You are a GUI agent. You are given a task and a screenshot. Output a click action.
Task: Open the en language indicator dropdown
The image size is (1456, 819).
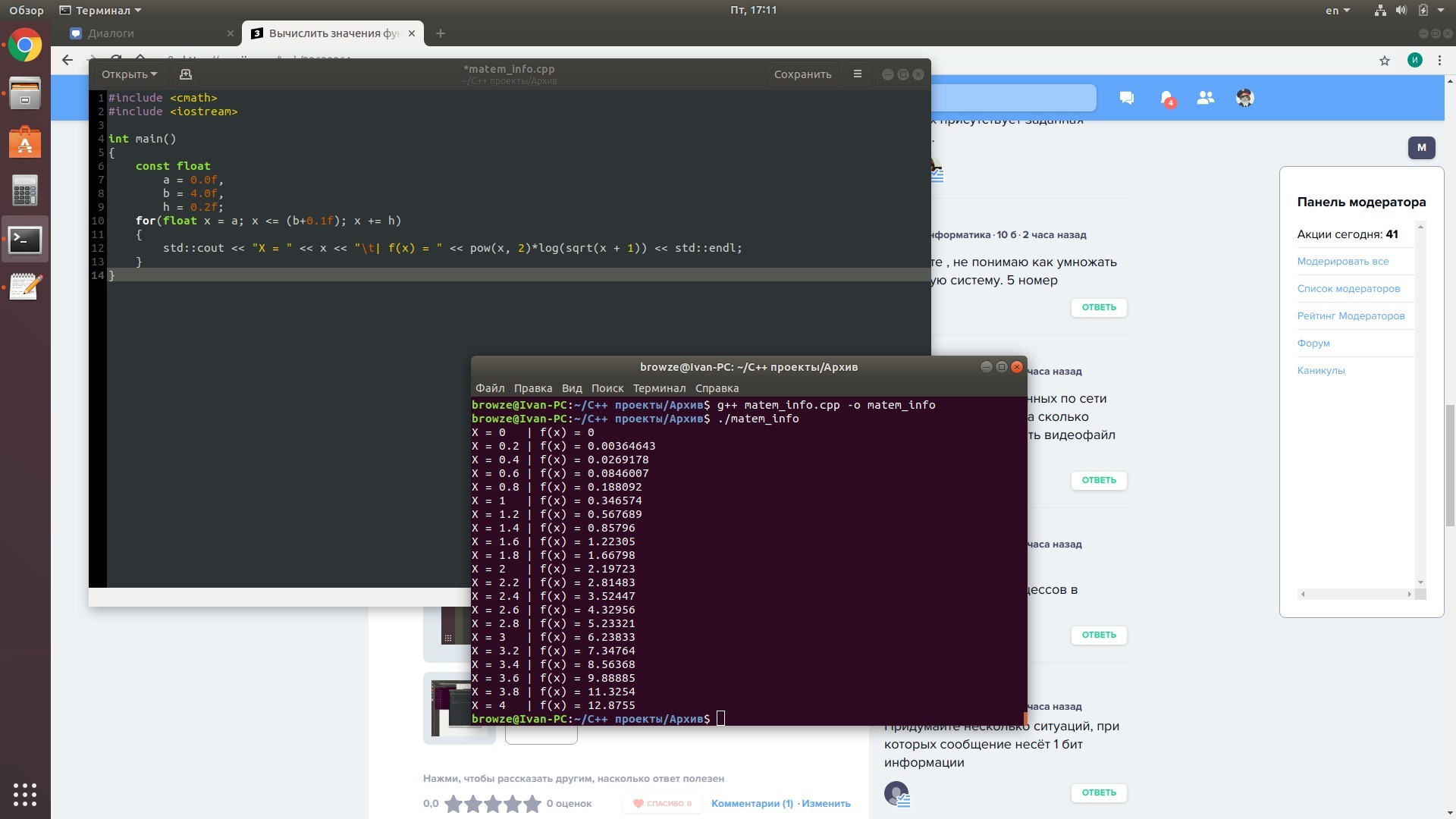1337,11
